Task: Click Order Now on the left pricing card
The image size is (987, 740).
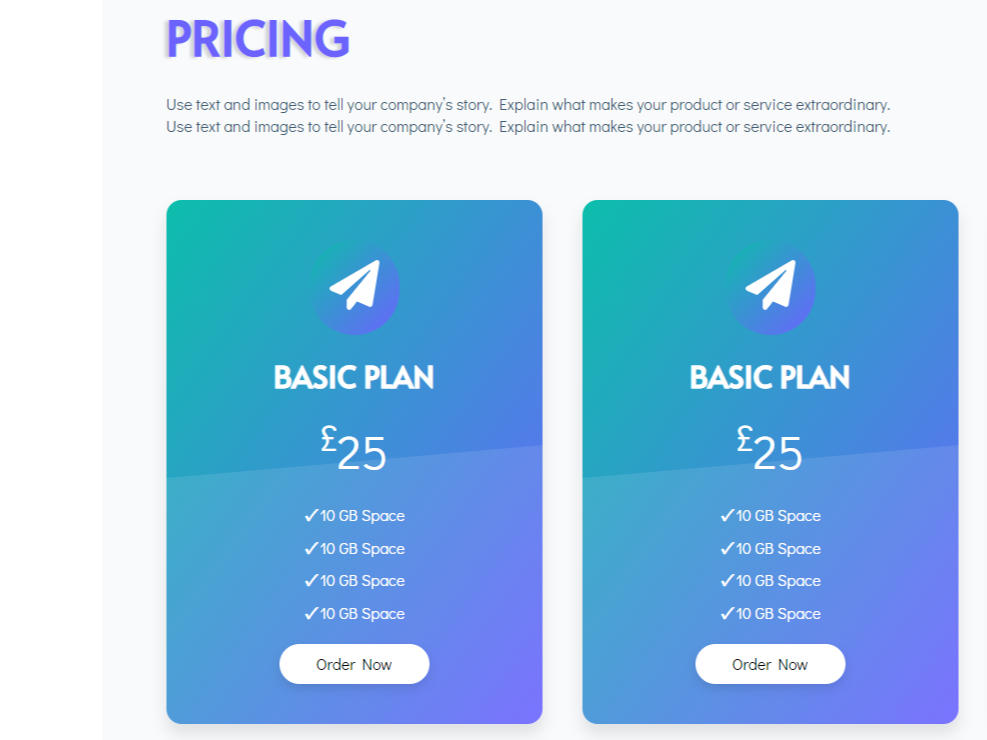Action: [x=354, y=664]
